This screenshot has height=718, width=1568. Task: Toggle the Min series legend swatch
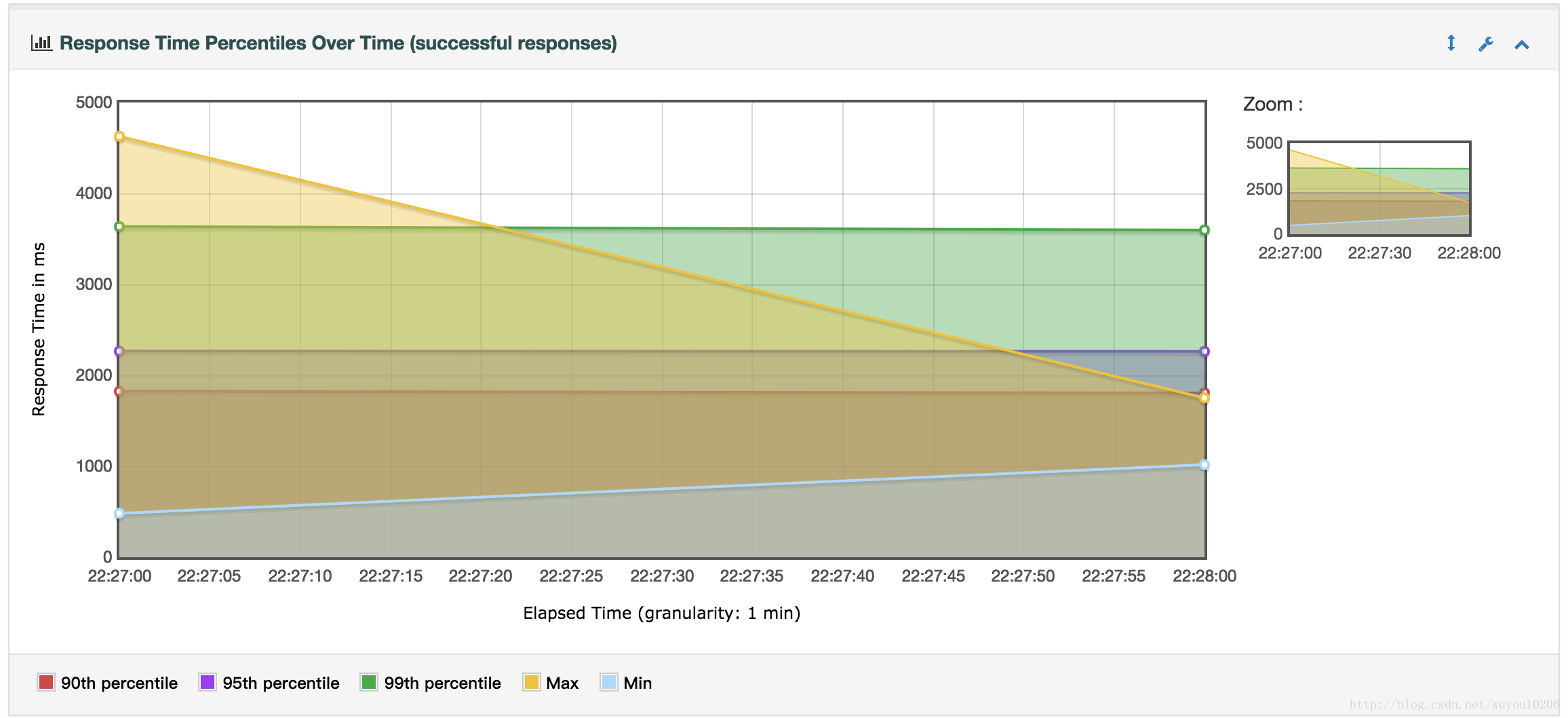609,682
